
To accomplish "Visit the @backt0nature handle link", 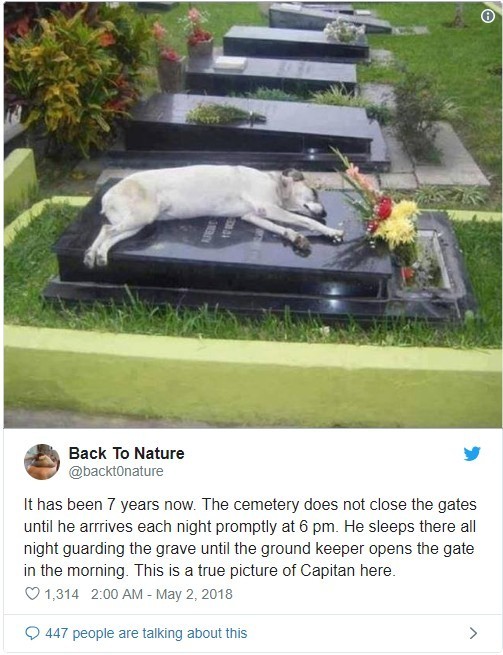I will coord(116,471).
